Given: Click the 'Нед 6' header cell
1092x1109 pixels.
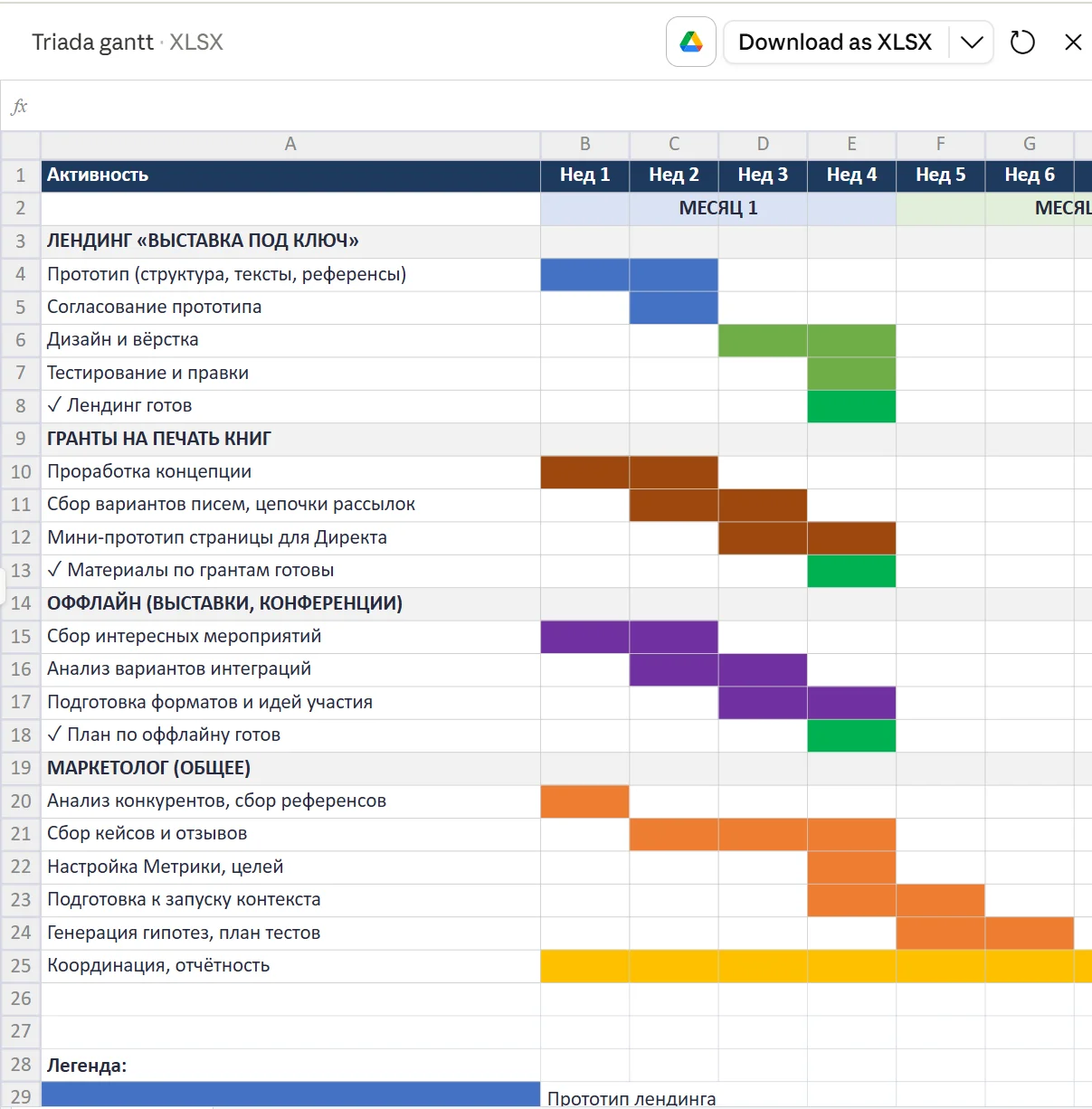Looking at the screenshot, I should click(x=1030, y=175).
